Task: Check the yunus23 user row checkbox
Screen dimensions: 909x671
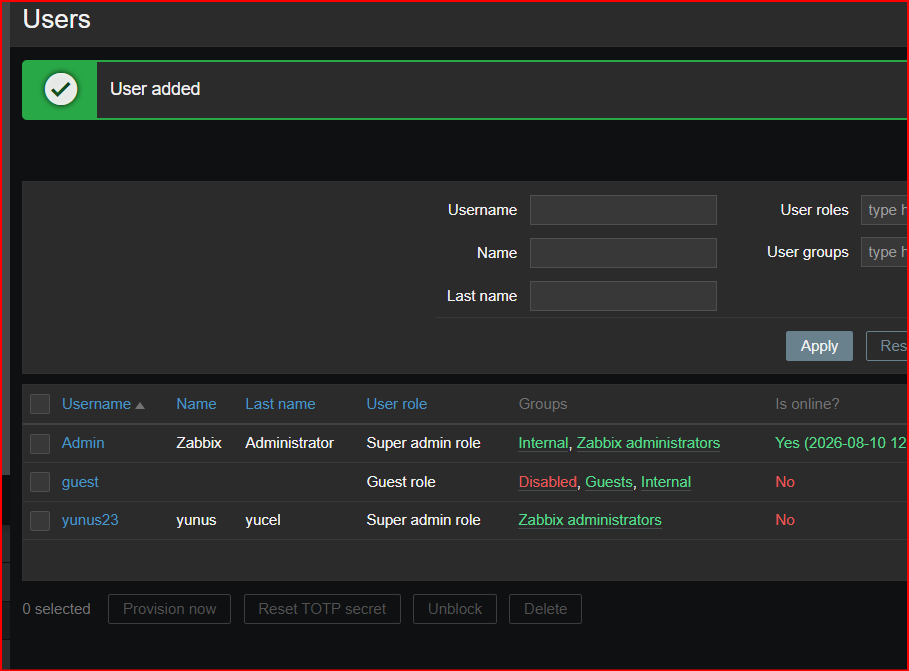Action: 40,520
